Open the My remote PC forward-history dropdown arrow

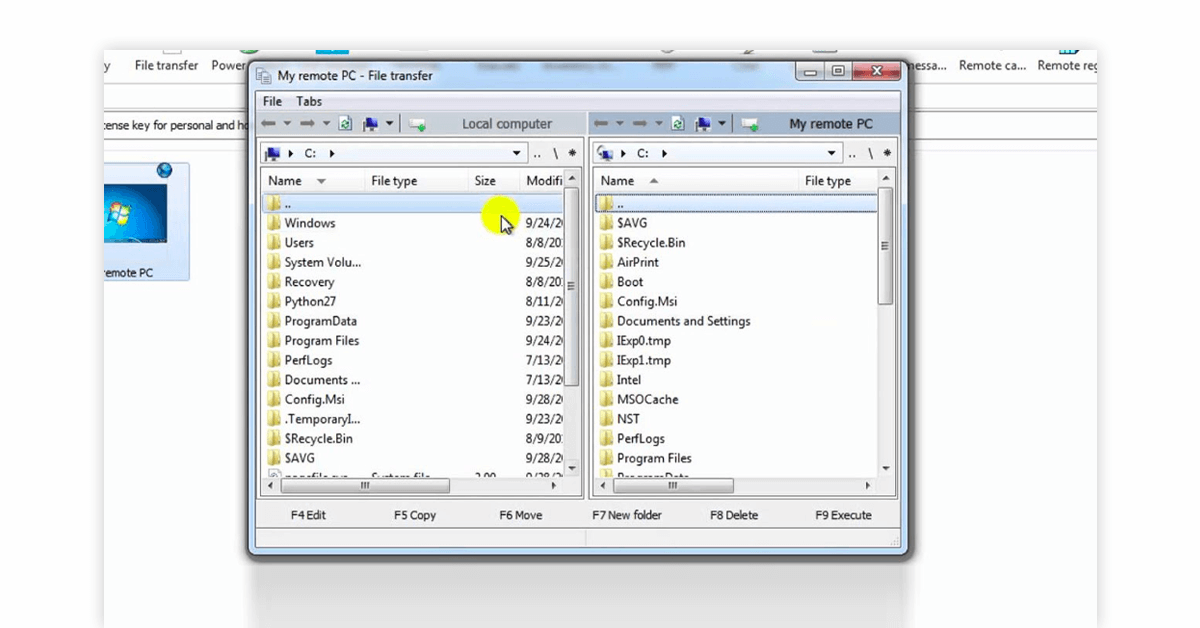pos(658,124)
